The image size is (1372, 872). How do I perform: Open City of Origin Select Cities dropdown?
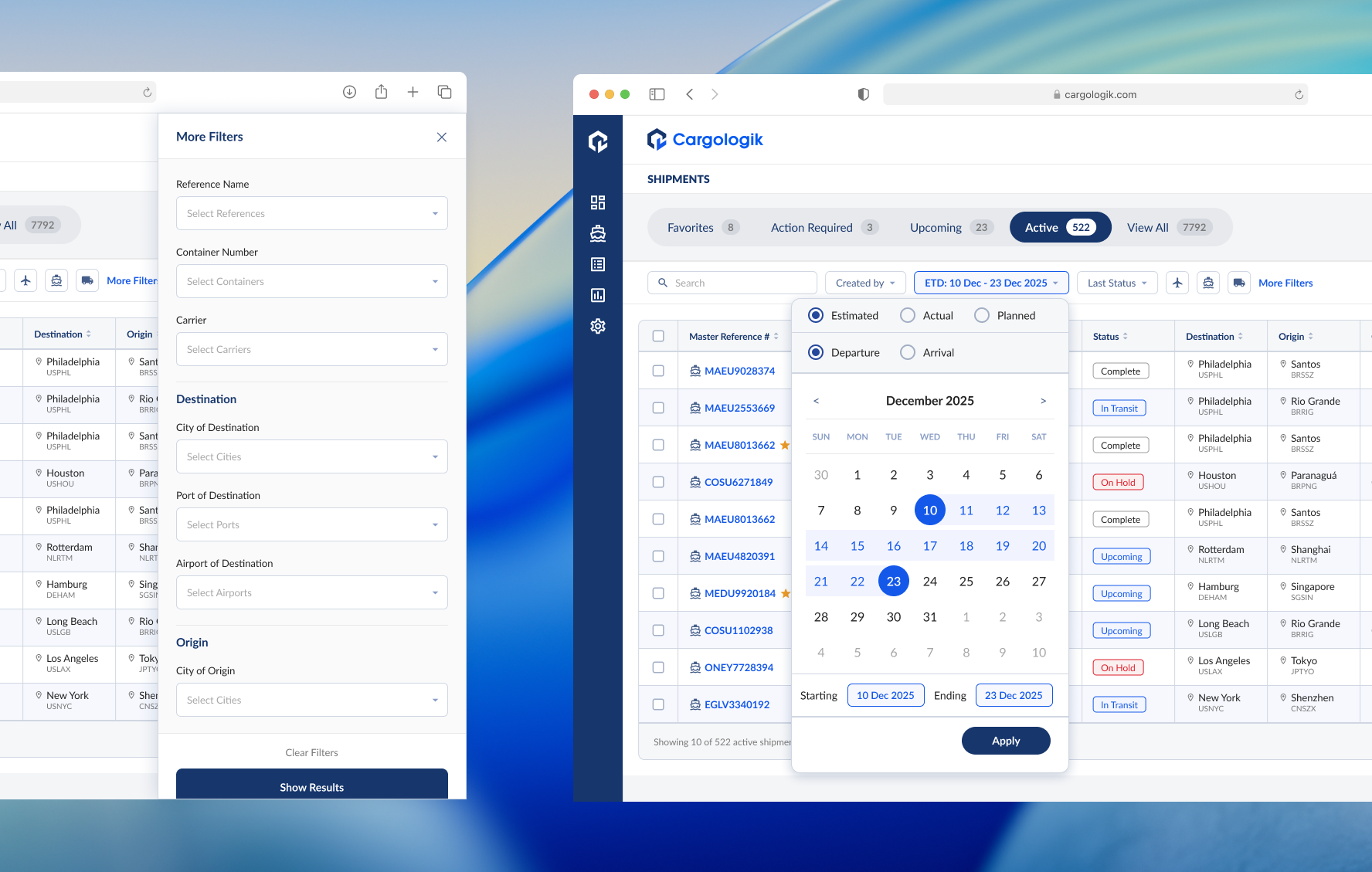point(312,700)
